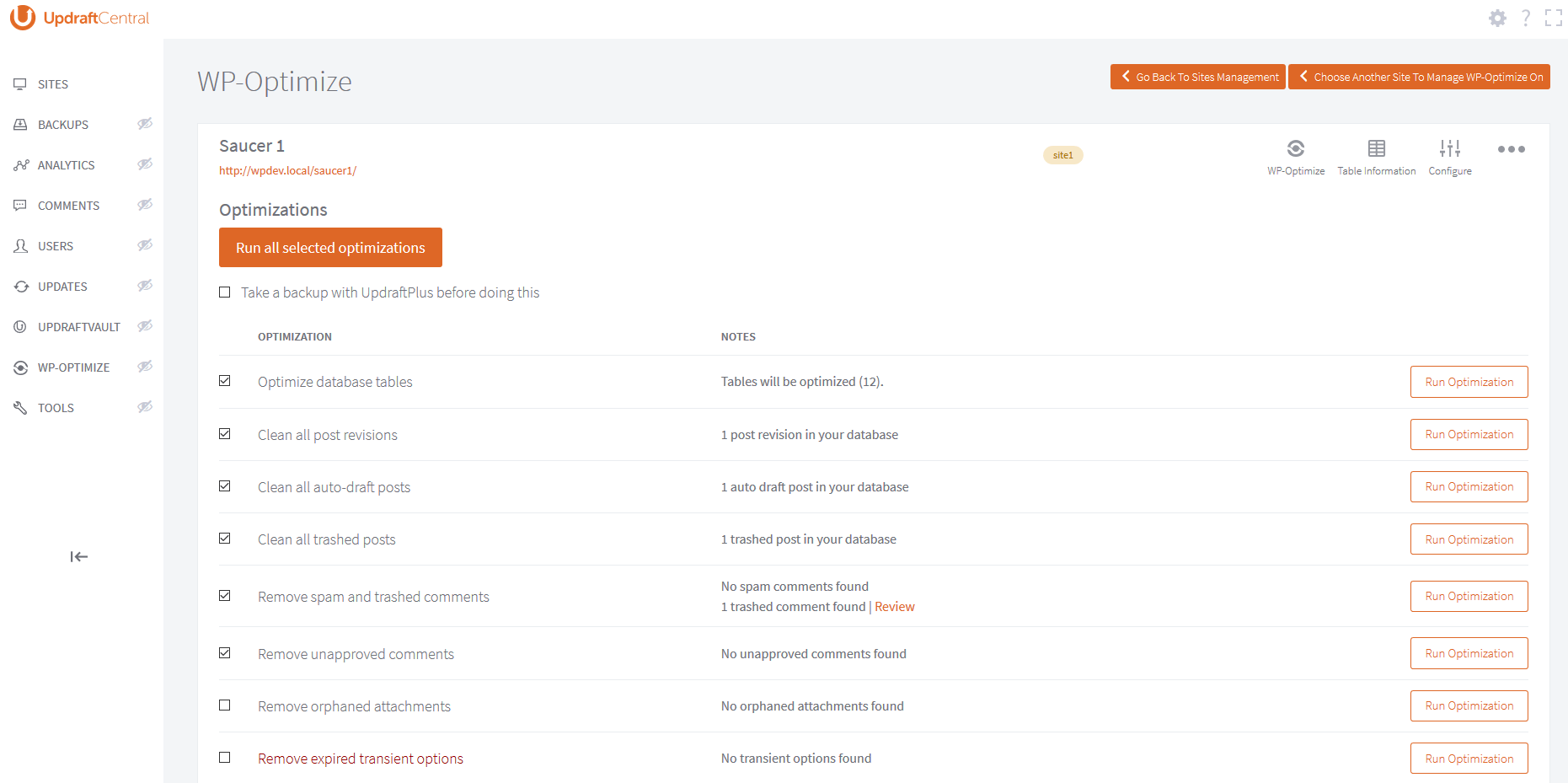Uncheck Clean all auto-draft posts checkbox

(225, 486)
